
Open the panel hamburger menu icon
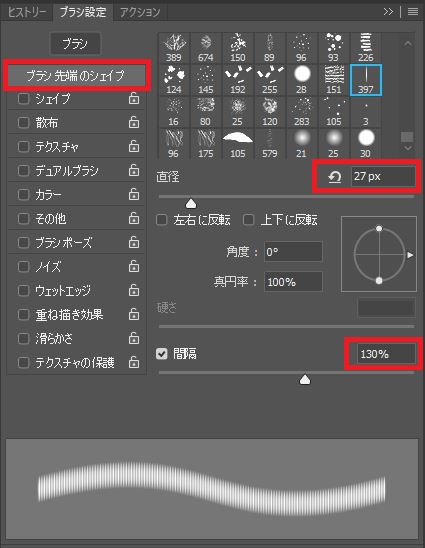pos(413,12)
